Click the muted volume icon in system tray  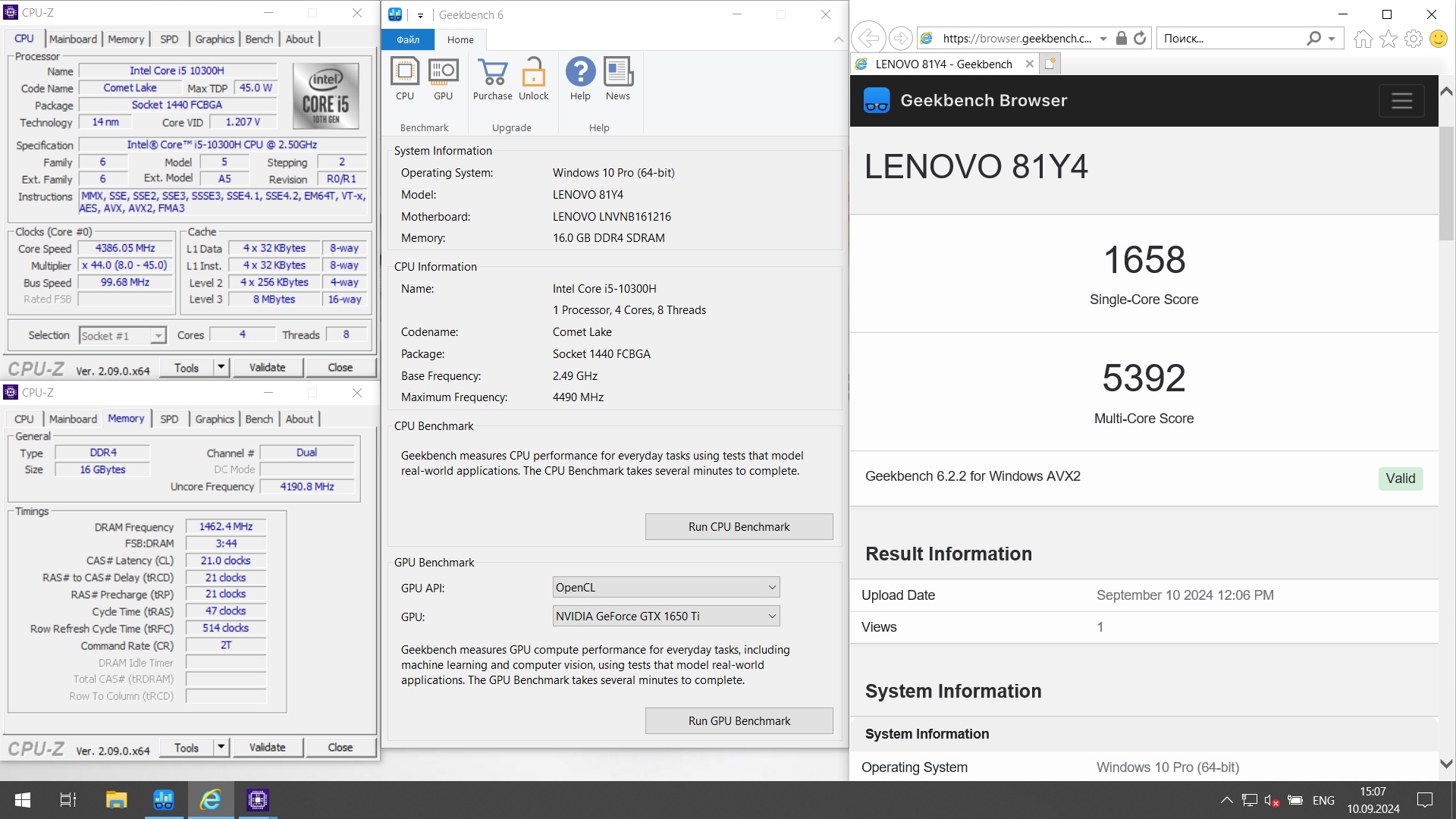[x=1272, y=800]
